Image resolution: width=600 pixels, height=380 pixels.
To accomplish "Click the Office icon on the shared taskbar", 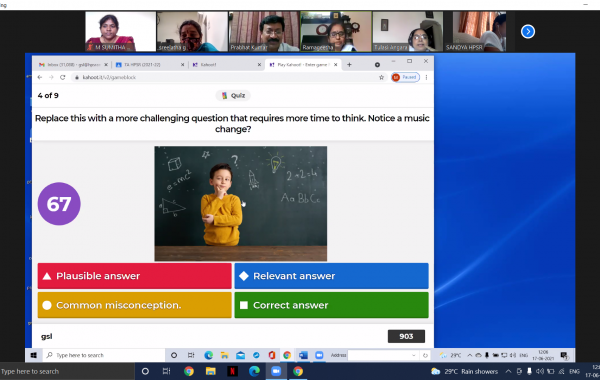I will (x=272, y=355).
